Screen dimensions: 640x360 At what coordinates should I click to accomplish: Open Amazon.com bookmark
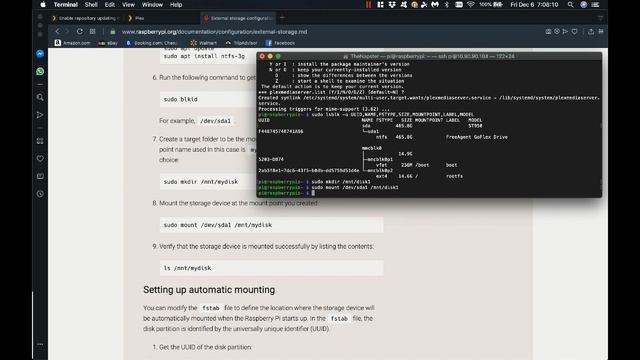(73, 43)
